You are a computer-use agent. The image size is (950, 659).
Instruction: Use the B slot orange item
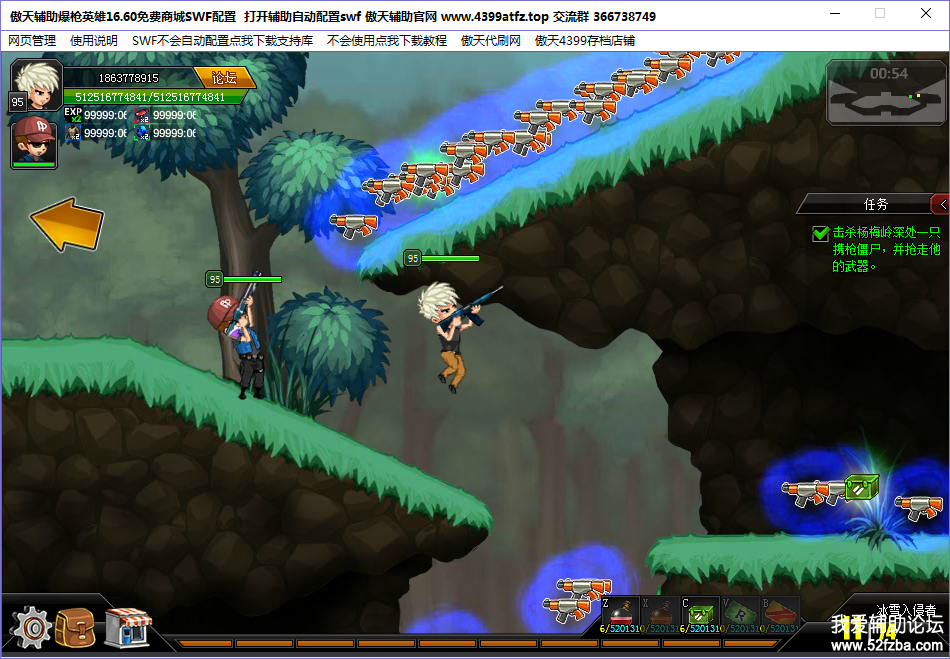[x=780, y=613]
